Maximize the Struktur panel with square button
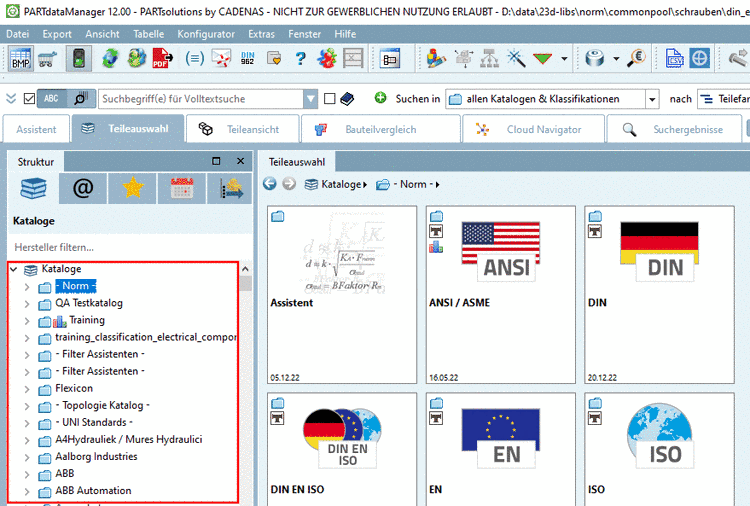Screen dimensions: 750x506 point(216,161)
